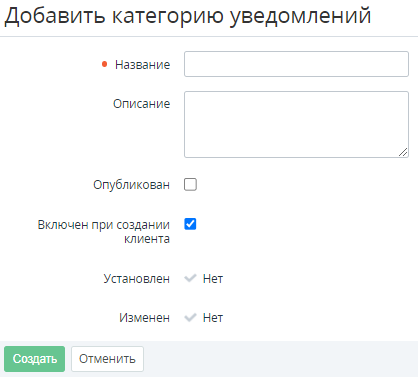
Task: Click the Отменить button
Action: (x=107, y=359)
